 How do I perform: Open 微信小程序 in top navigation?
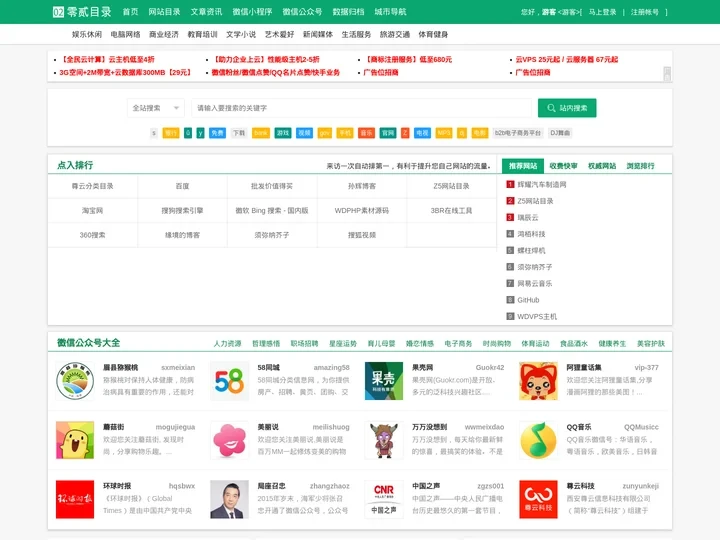tap(252, 12)
